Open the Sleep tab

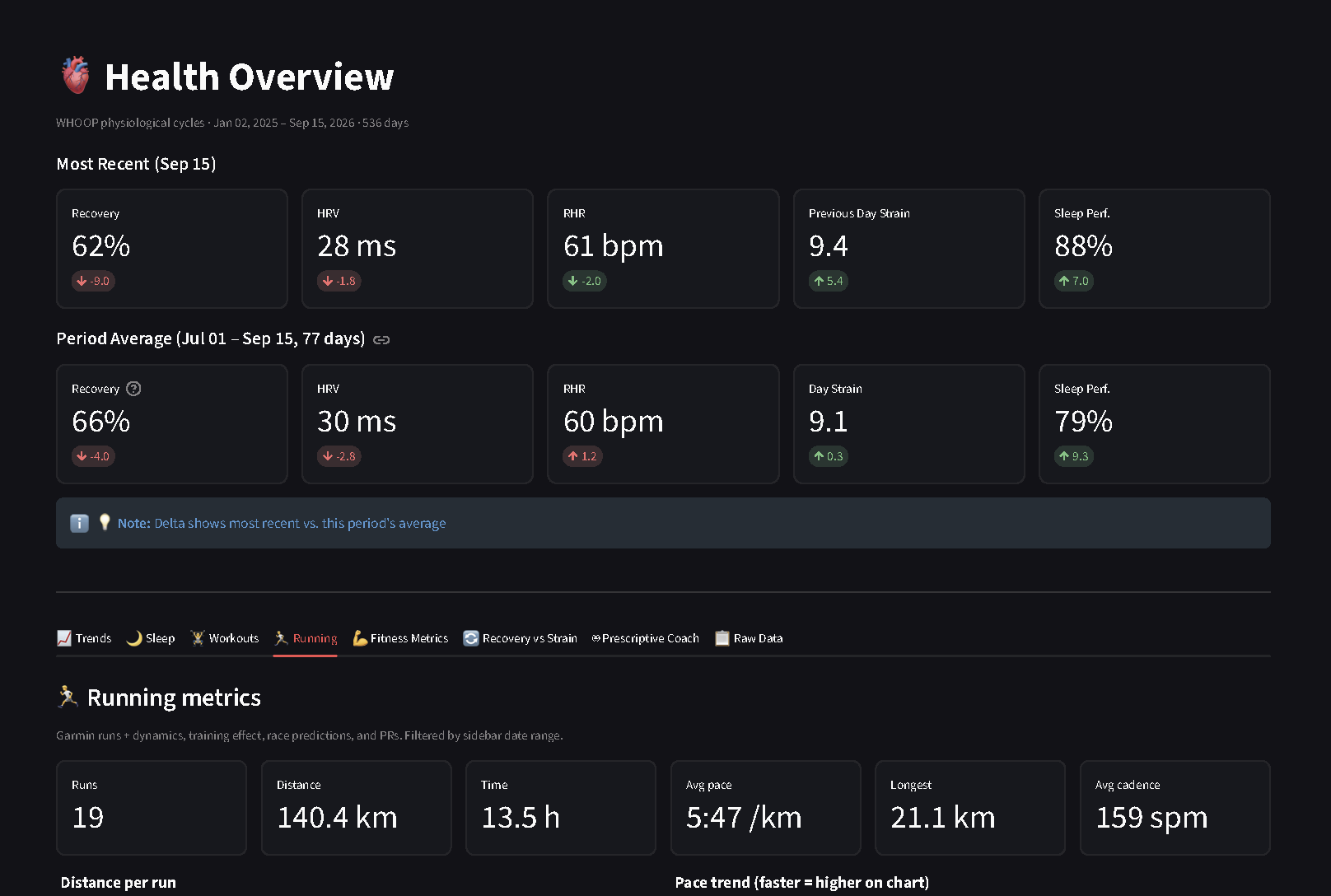pos(150,638)
